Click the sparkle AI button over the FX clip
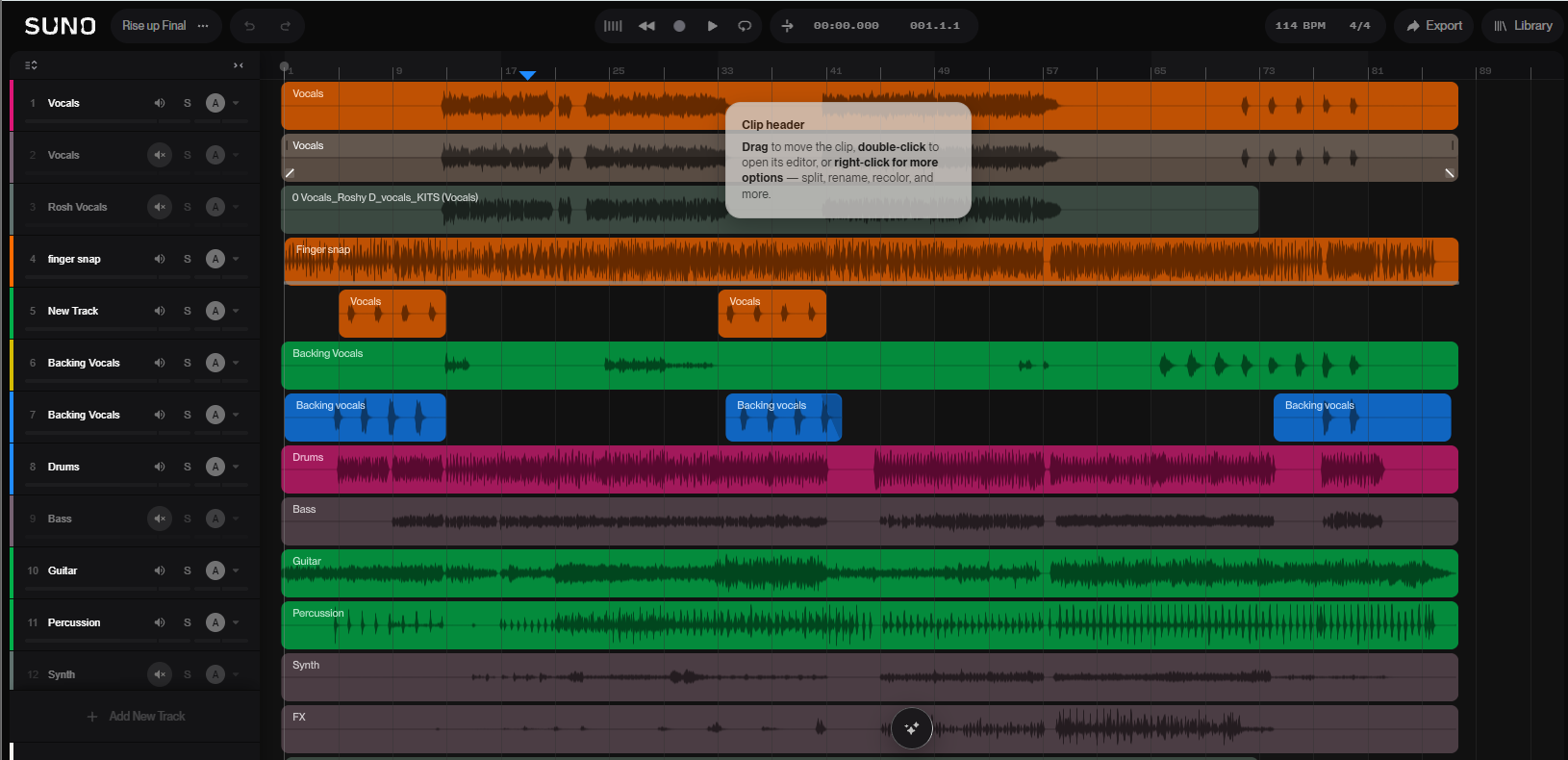Viewport: 1568px width, 760px height. click(912, 728)
